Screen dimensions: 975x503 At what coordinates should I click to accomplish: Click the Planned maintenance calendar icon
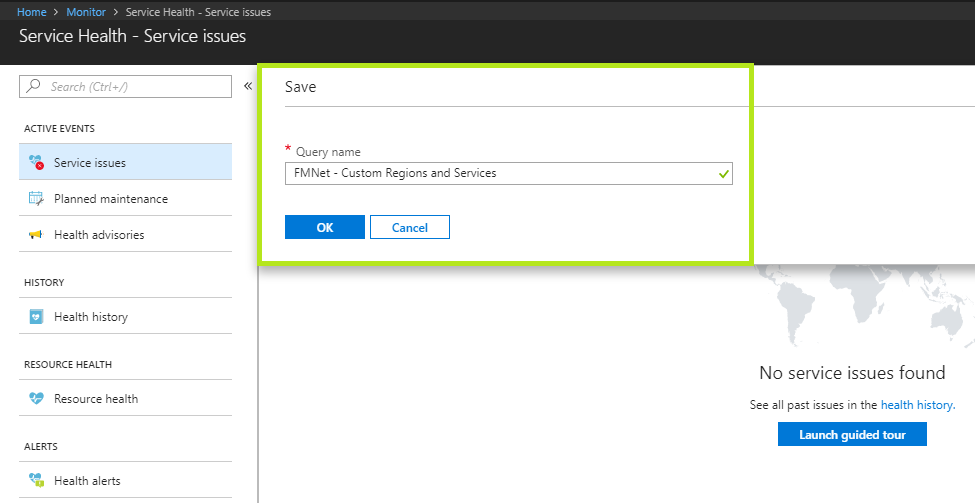click(36, 198)
